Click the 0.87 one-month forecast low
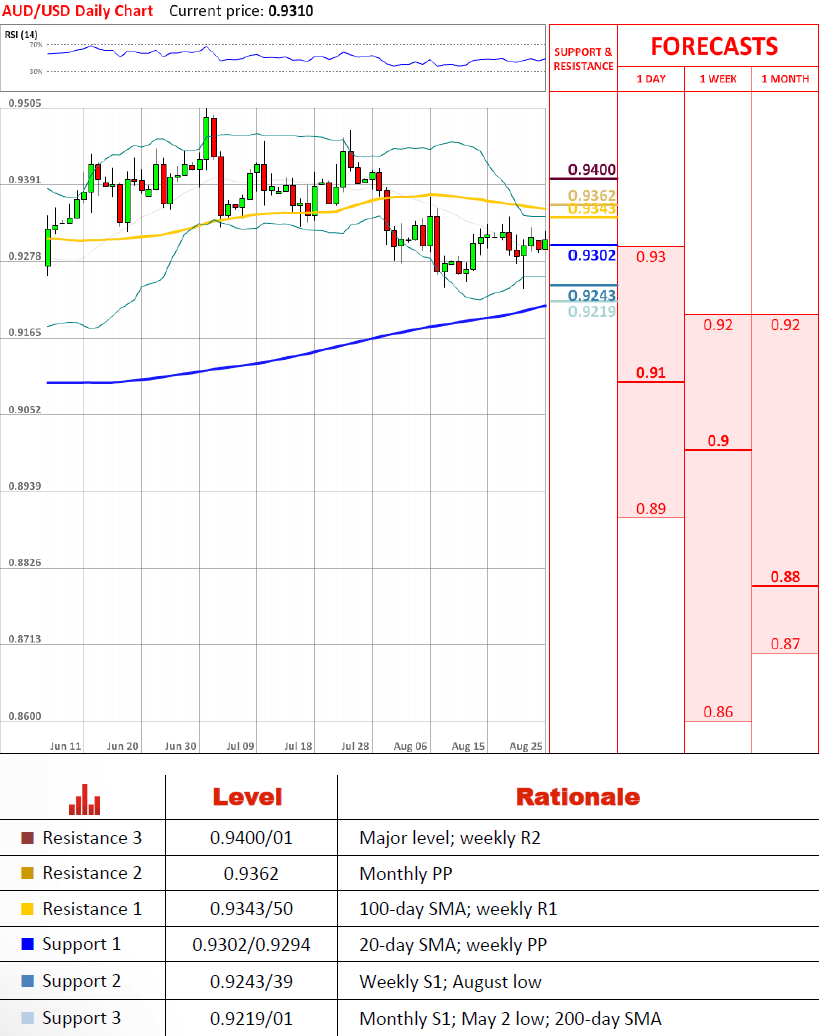Viewport: 820px width, 1036px height. tap(785, 644)
